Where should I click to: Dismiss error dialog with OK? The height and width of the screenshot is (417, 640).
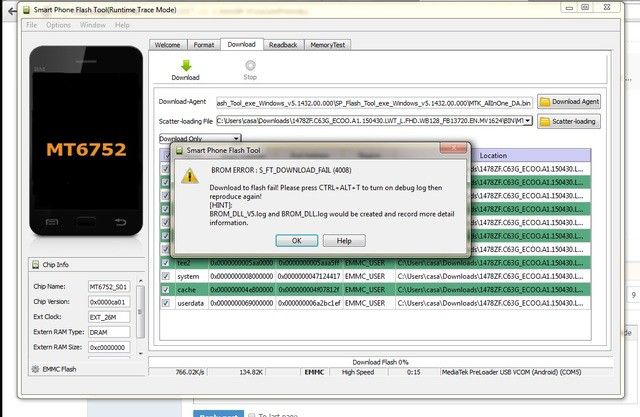[x=297, y=241]
